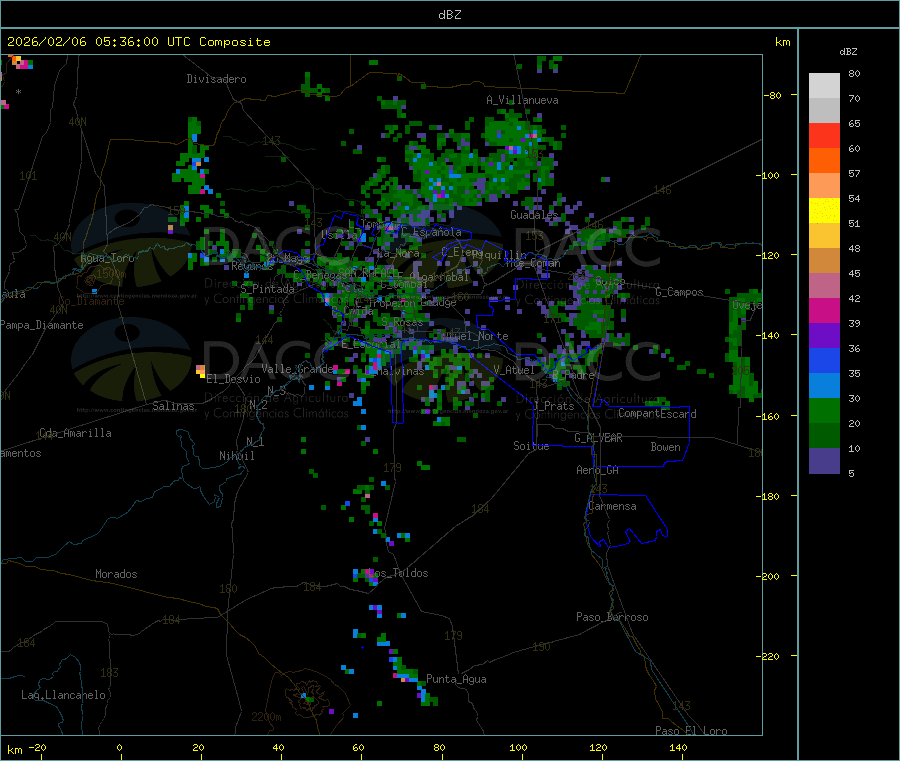Click the Salinas map label
Viewport: 900px width, 761px height.
coord(173,406)
